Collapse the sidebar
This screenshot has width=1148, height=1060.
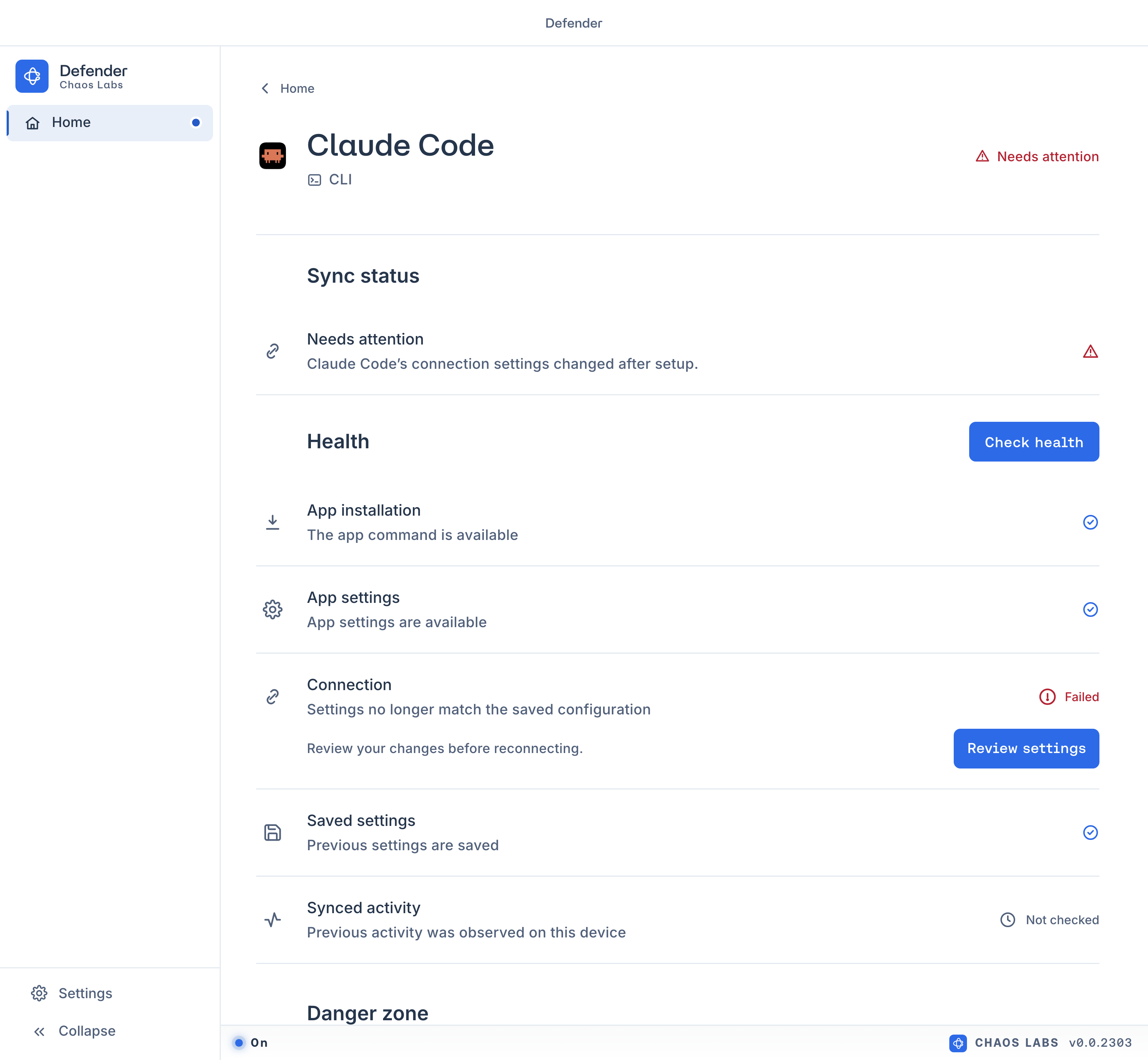click(74, 1031)
